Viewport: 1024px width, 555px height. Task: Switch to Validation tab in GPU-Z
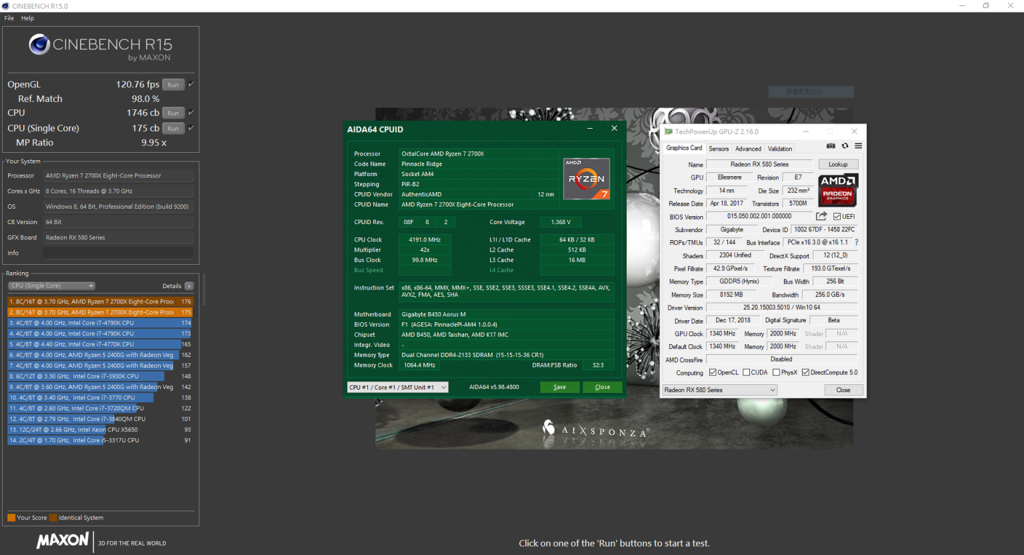(780, 149)
